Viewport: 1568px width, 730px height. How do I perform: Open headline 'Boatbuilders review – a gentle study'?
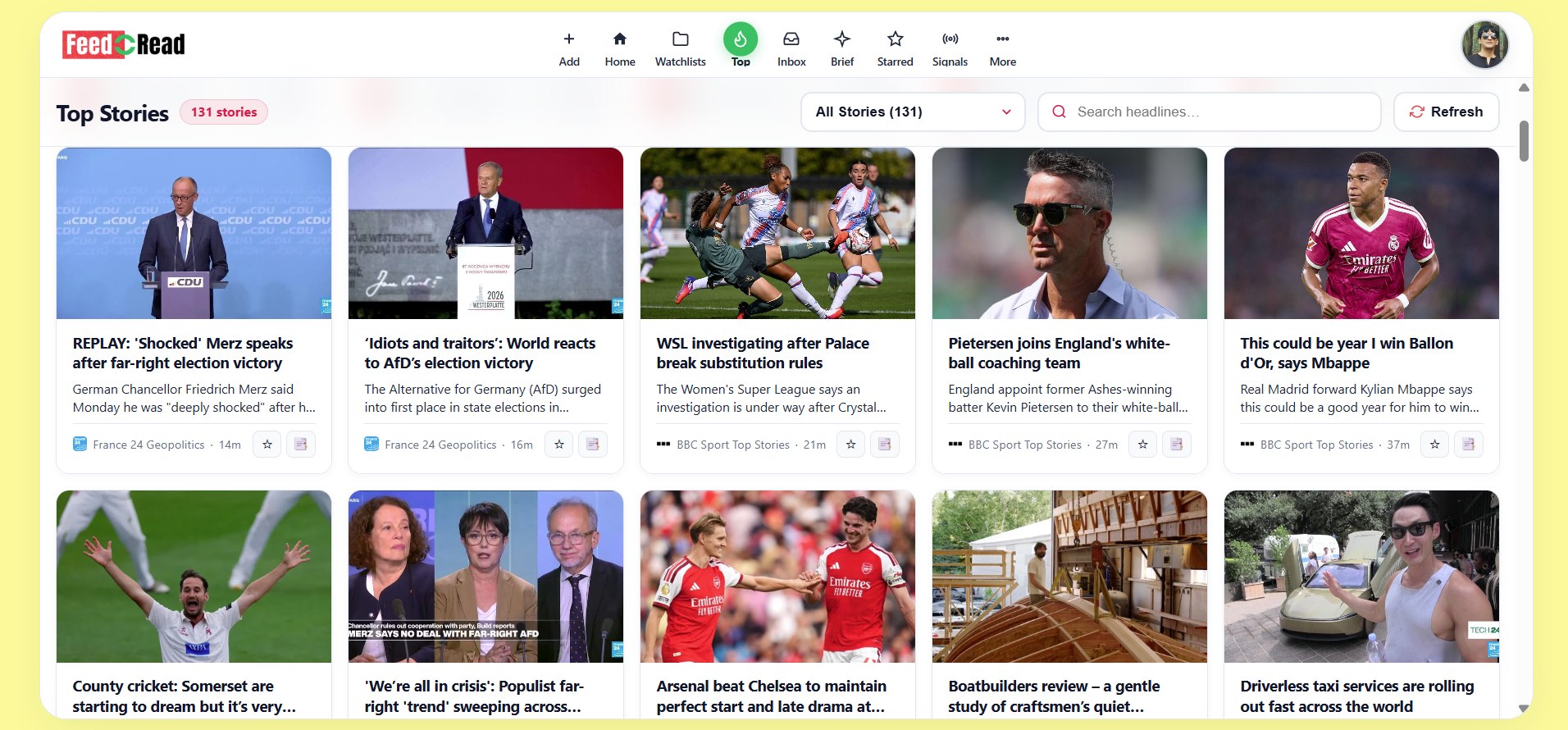tap(1054, 696)
